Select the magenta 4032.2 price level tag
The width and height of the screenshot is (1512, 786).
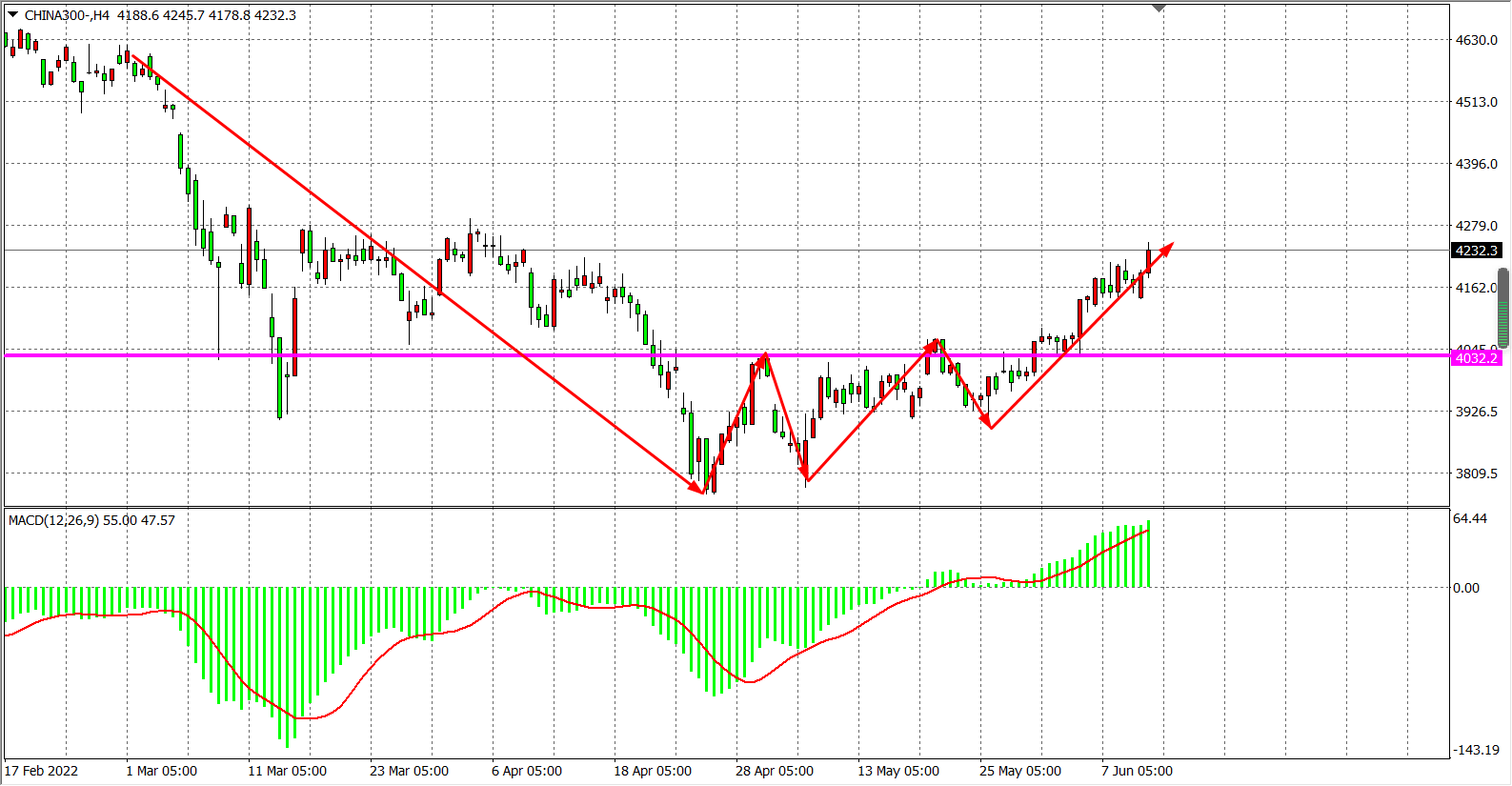(x=1476, y=358)
